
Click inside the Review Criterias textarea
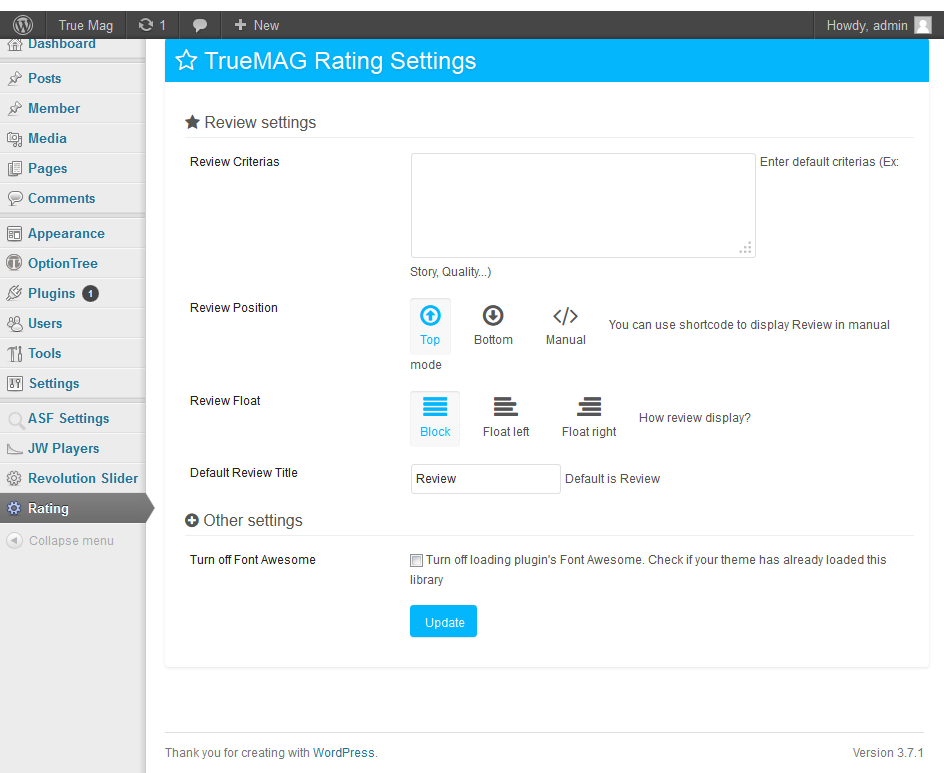(582, 205)
